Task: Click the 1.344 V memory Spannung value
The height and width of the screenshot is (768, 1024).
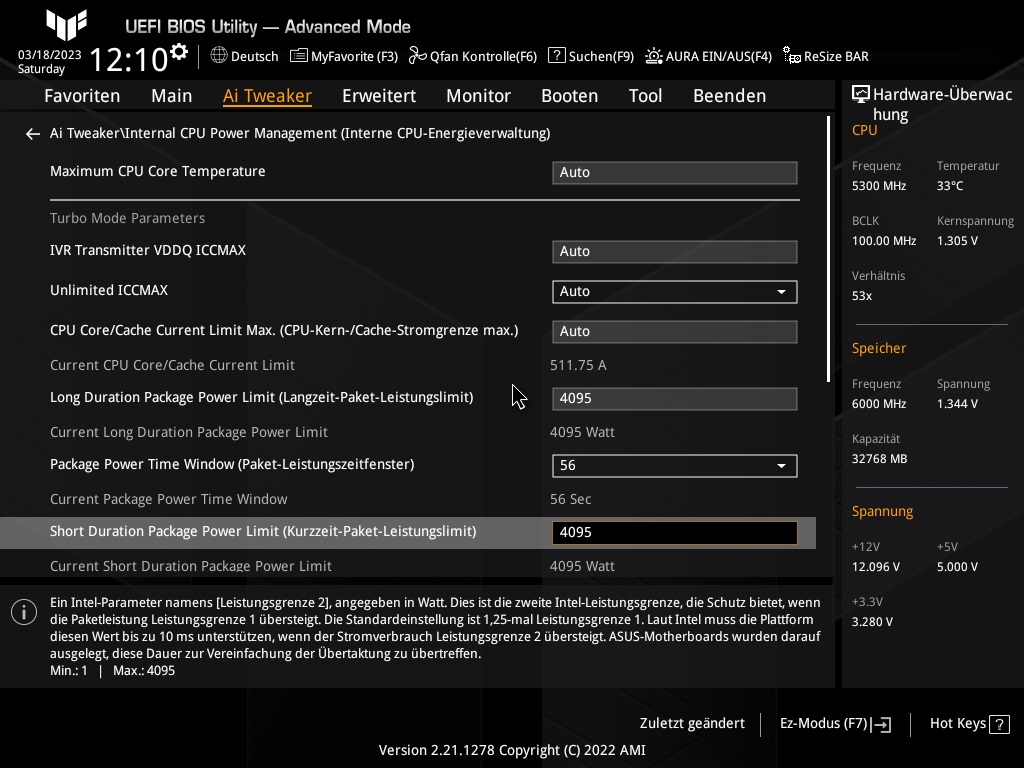Action: (957, 404)
